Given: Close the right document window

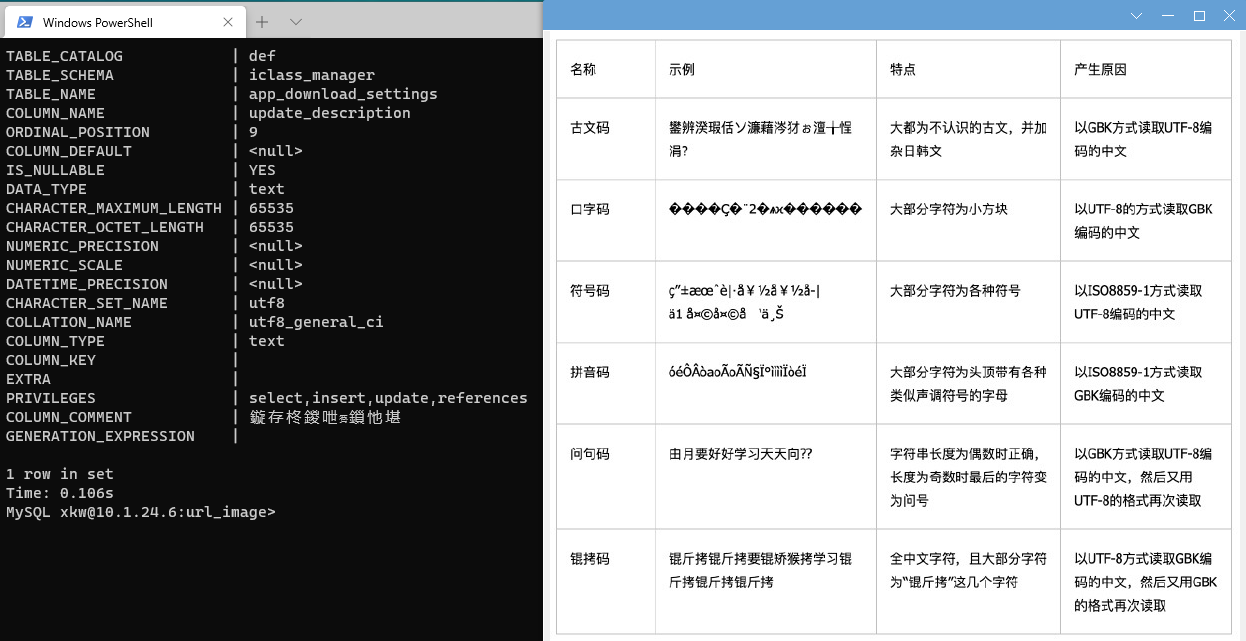Looking at the screenshot, I should [1229, 16].
